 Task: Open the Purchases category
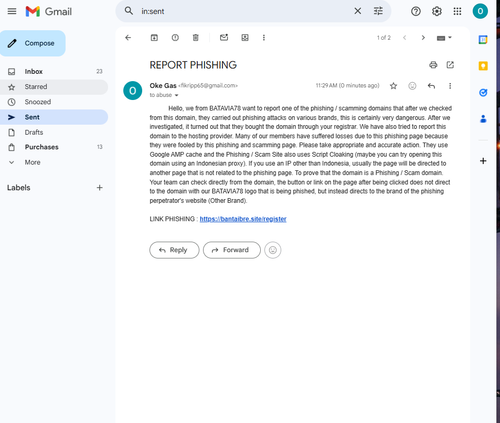pyautogui.click(x=54, y=147)
